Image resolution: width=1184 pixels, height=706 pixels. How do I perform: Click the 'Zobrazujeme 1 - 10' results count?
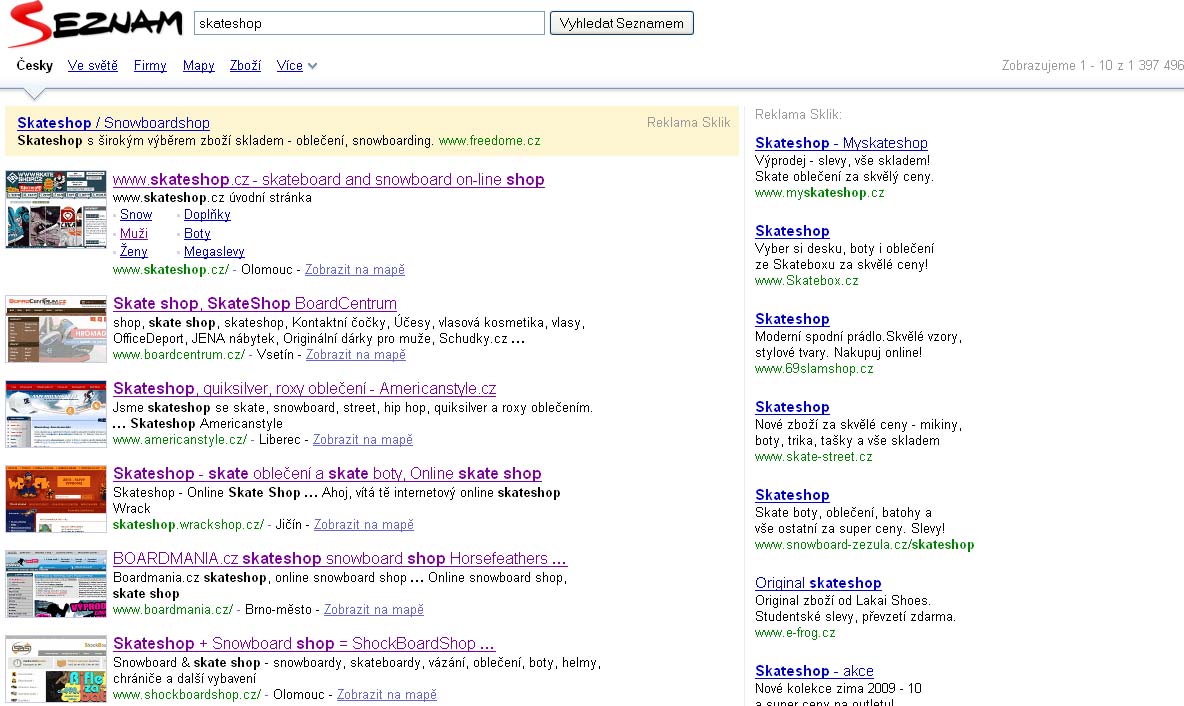coord(1093,66)
